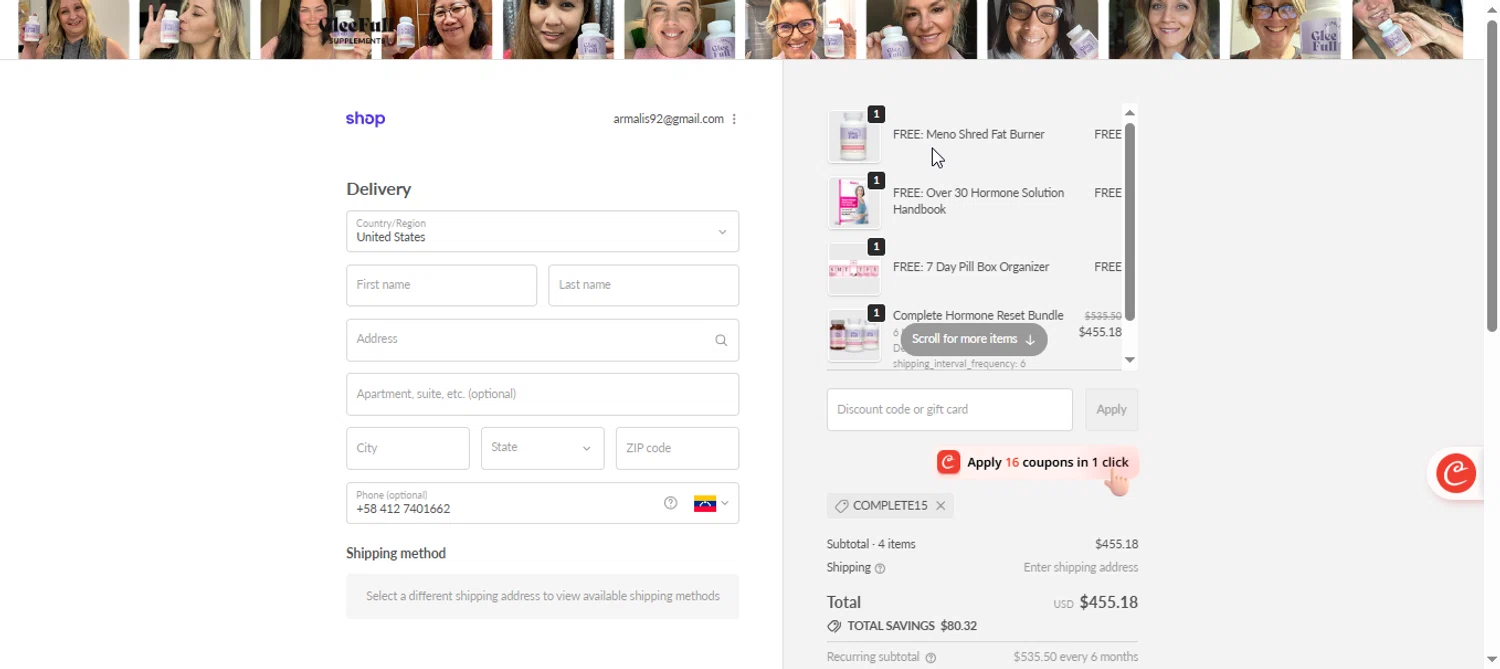Open the Country/Region dropdown

coord(542,231)
